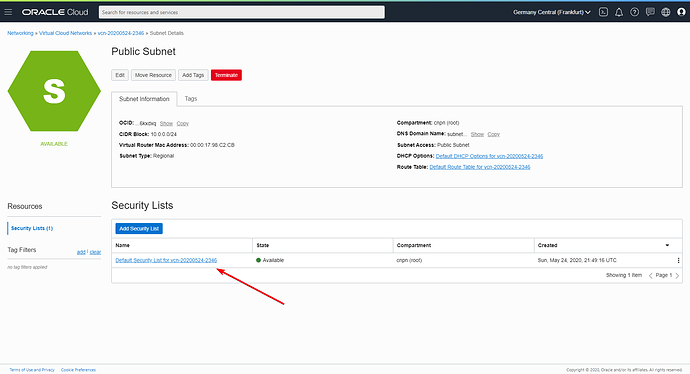Screen dimensions: 690x374
Task: Open the vcn-20200524-2346 breadcrumb link
Action: tap(121, 33)
